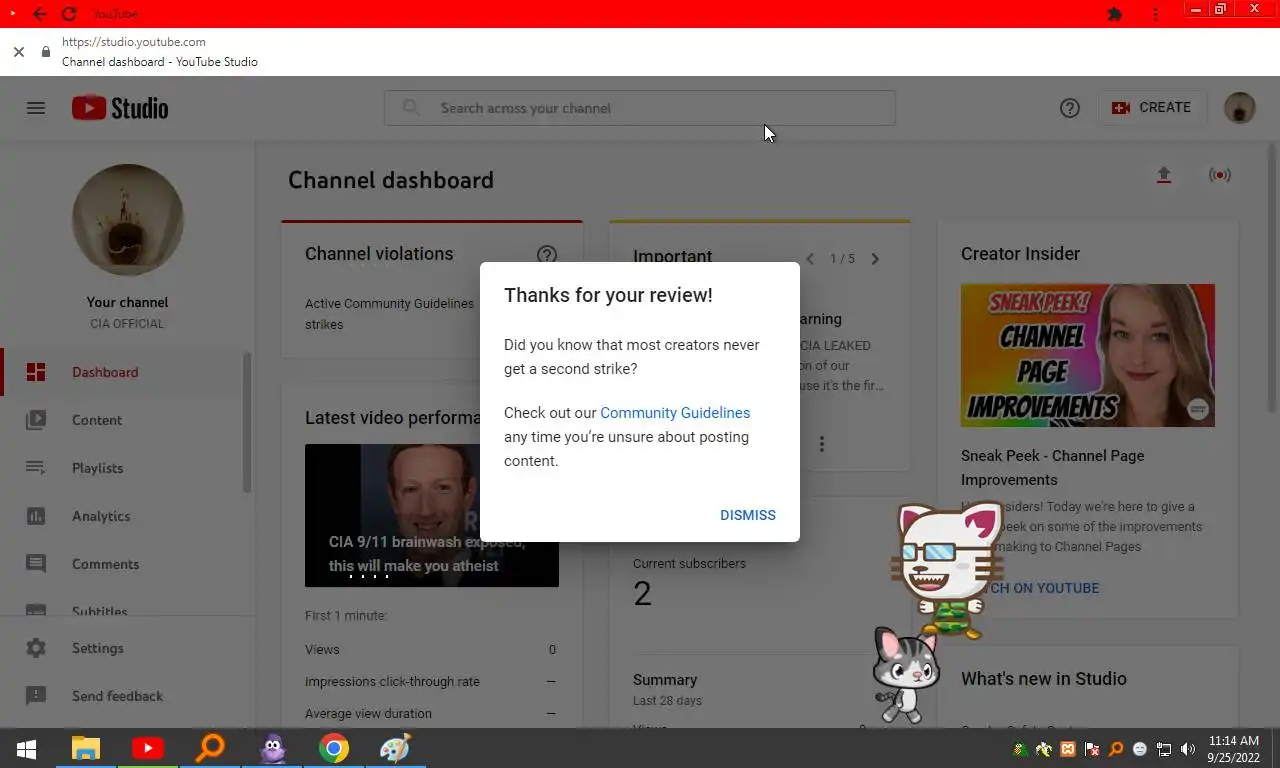The height and width of the screenshot is (768, 1280).
Task: Click the Upload videos icon
Action: click(x=1164, y=175)
